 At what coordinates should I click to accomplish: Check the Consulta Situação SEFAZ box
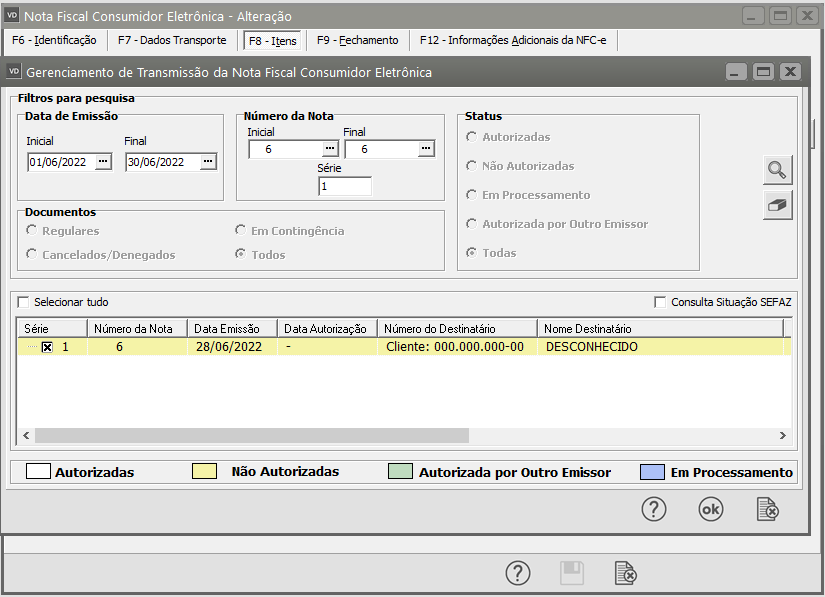(660, 302)
